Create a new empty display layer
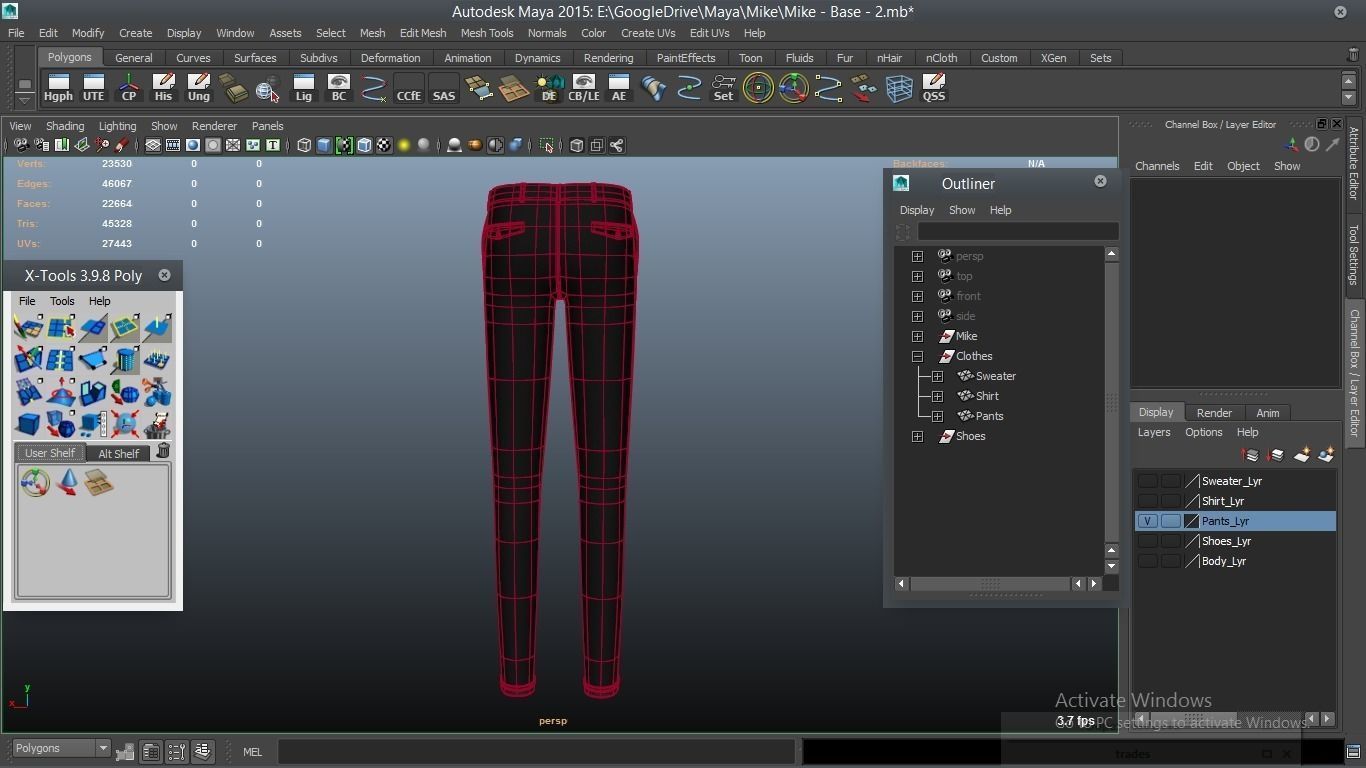 click(1302, 455)
